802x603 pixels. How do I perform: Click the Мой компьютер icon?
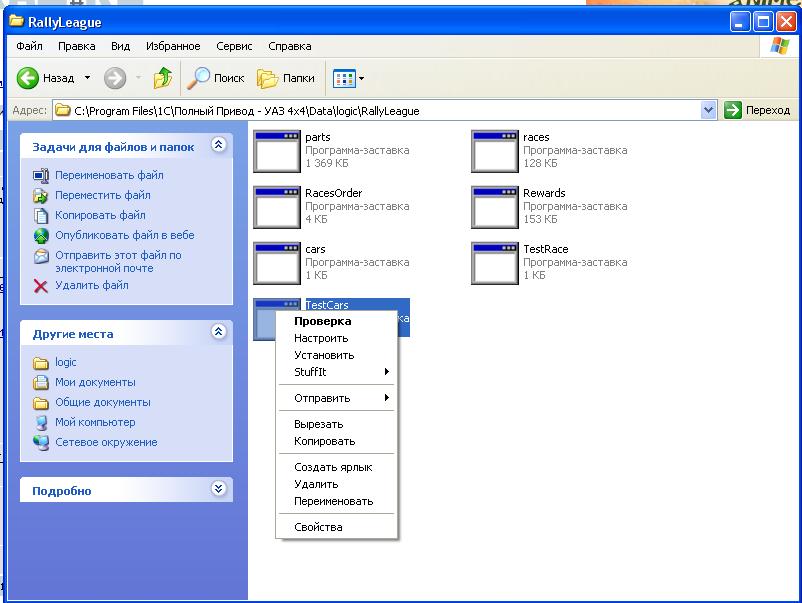pyautogui.click(x=41, y=422)
